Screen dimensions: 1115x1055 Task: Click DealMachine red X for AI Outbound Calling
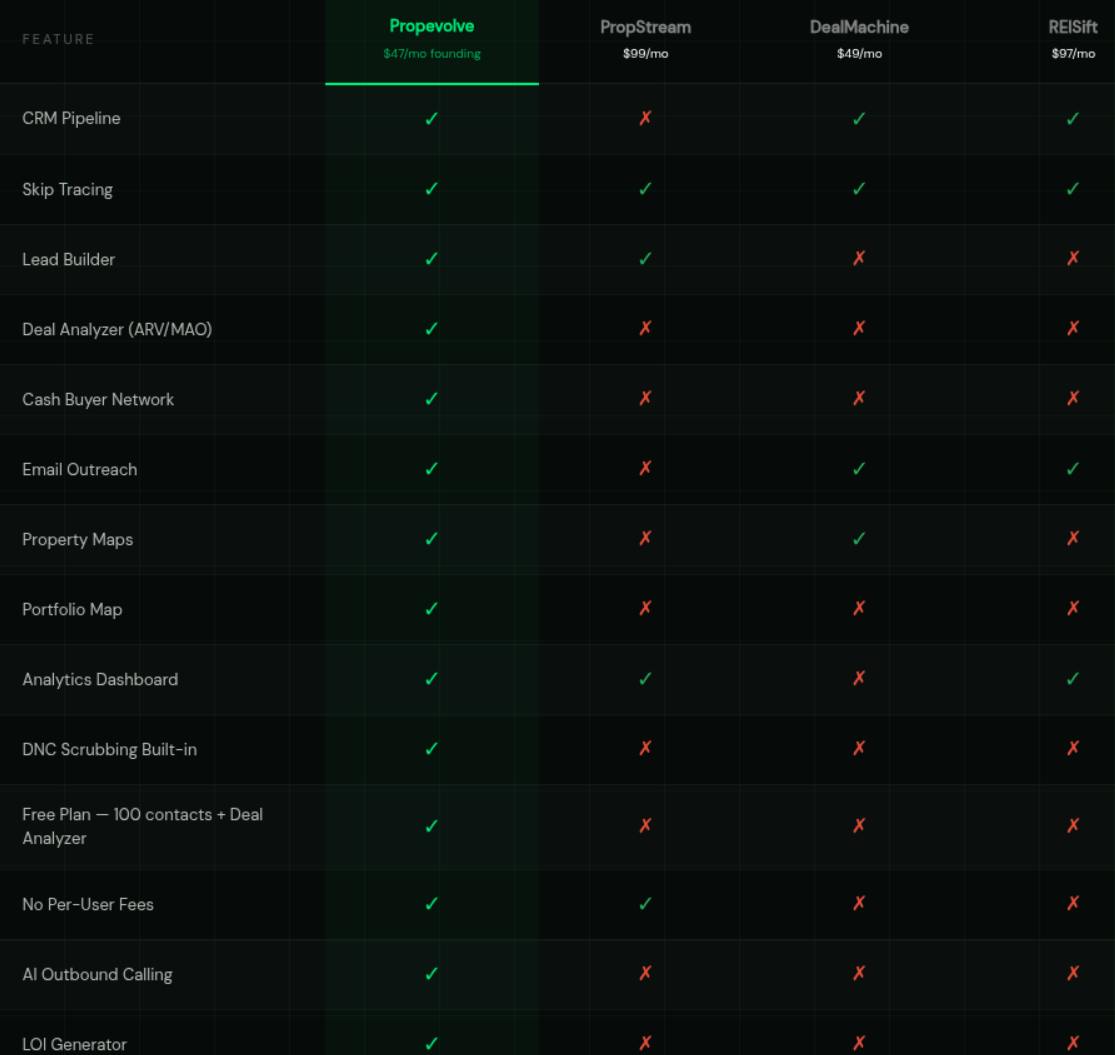[x=859, y=973]
